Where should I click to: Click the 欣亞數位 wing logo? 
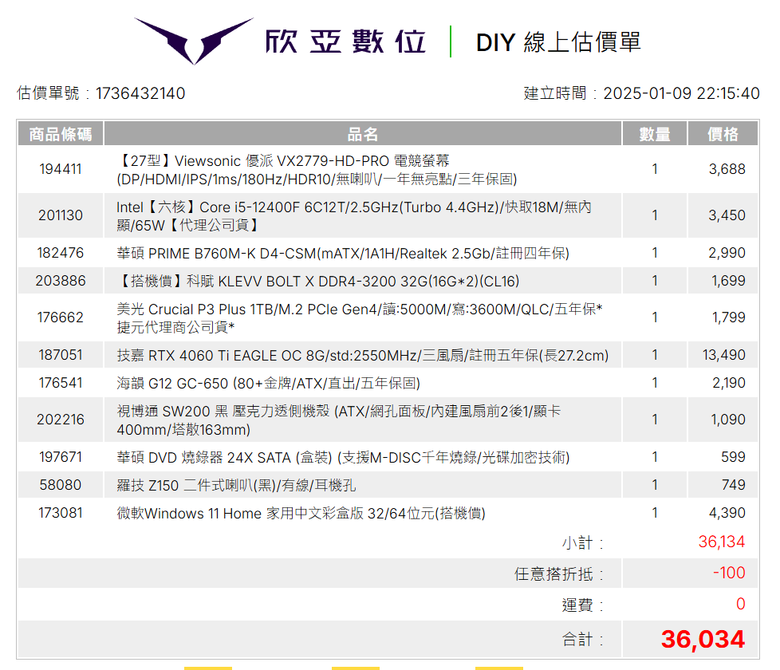(194, 41)
